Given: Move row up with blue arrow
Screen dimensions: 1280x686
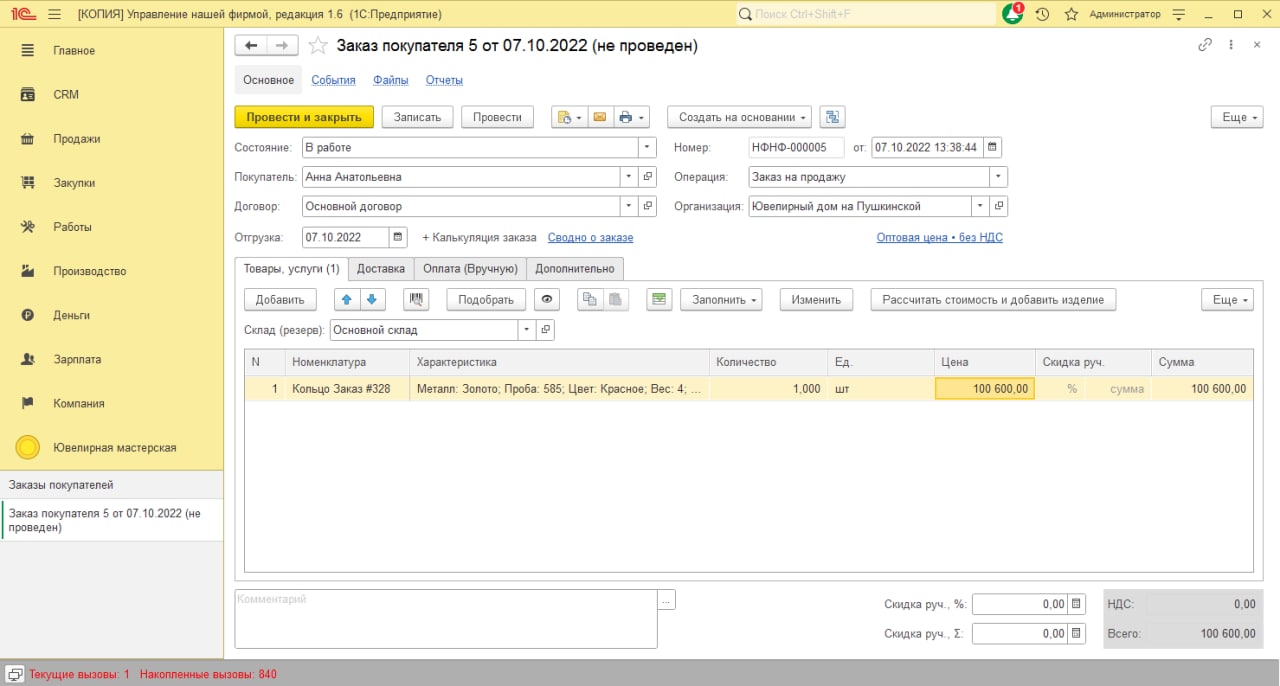Looking at the screenshot, I should pyautogui.click(x=347, y=299).
